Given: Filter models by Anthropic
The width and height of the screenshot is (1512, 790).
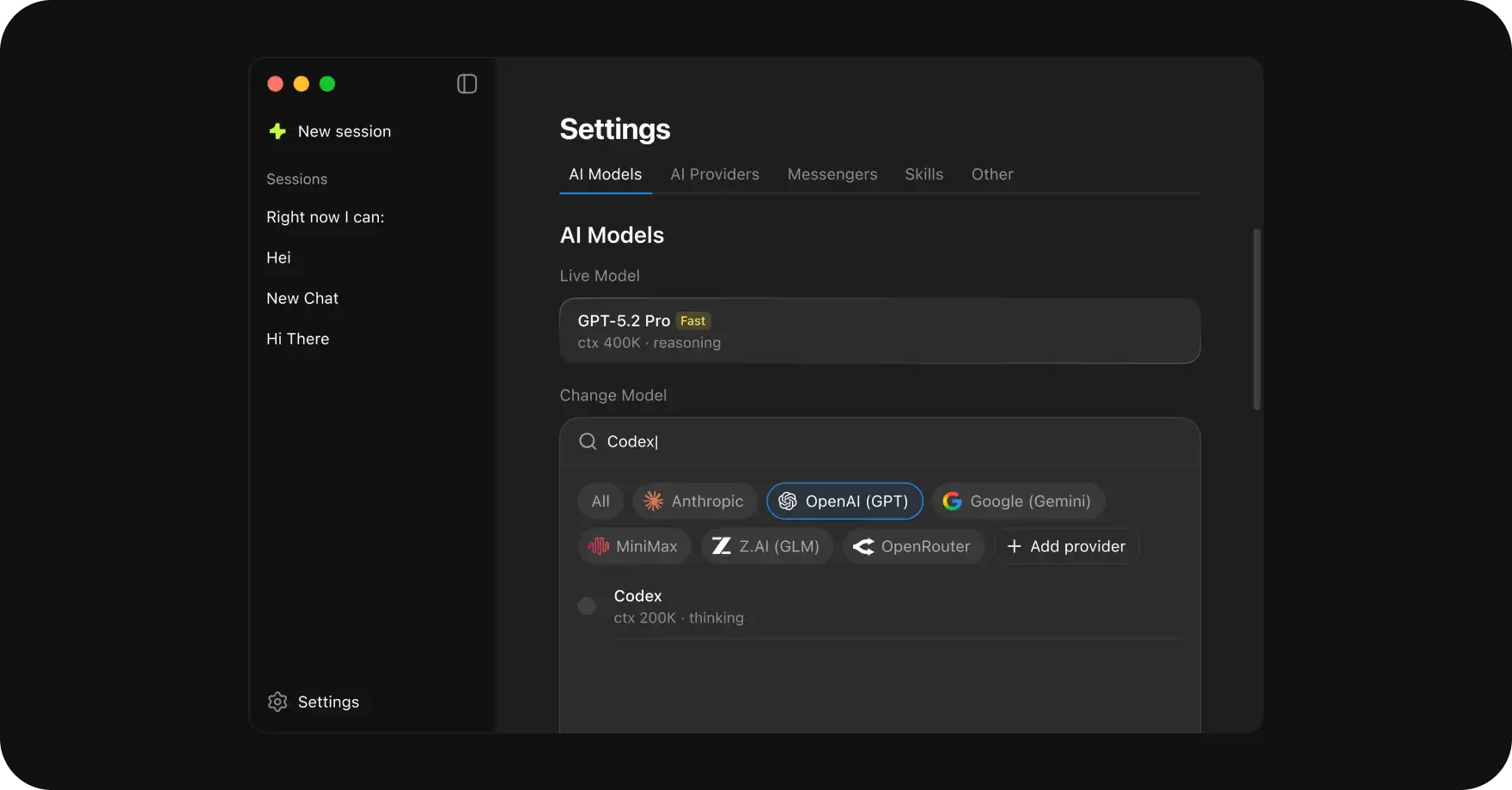Looking at the screenshot, I should coord(695,501).
